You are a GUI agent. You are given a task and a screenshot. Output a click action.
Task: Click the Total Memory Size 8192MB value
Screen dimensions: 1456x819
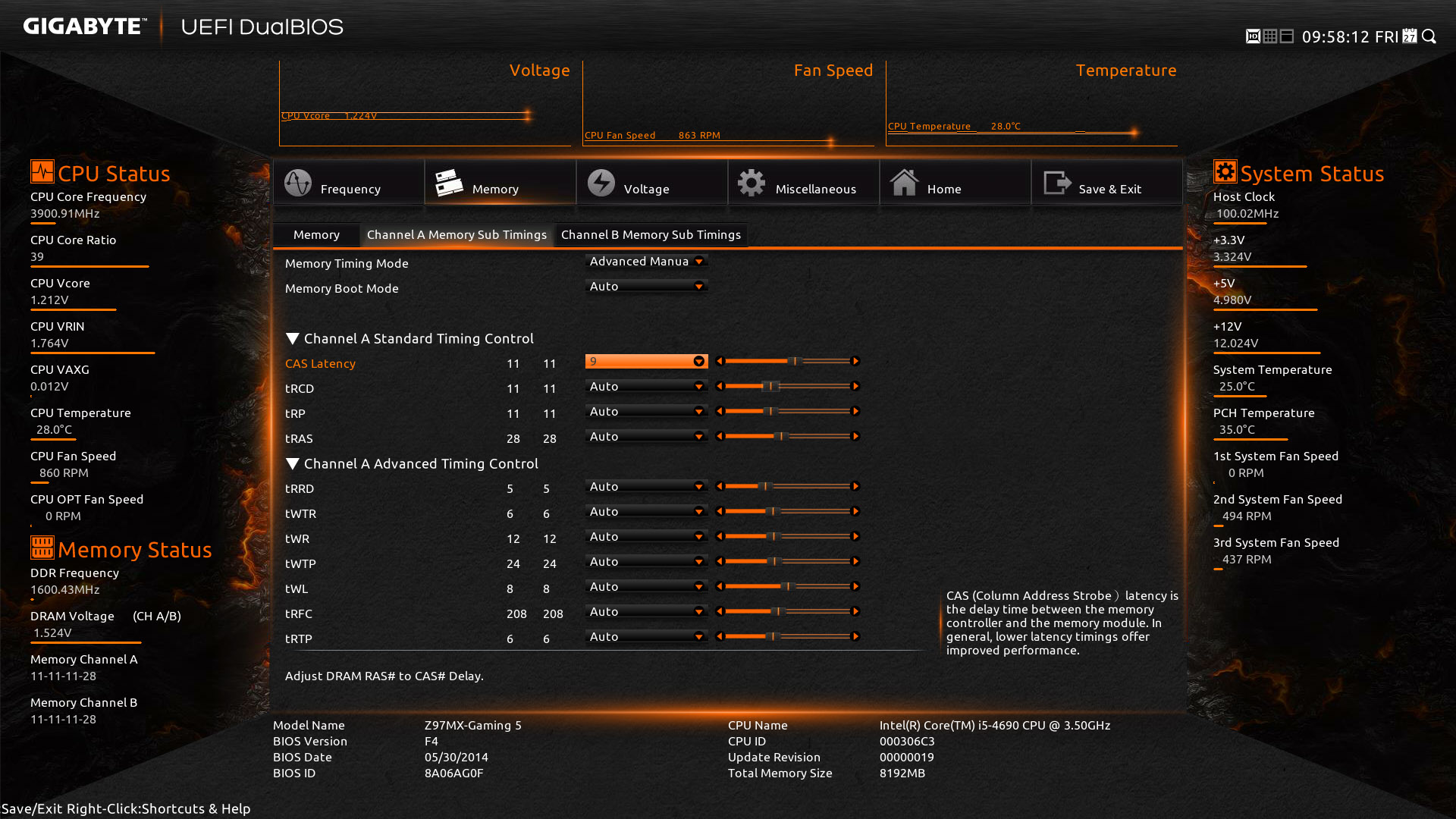(x=902, y=773)
